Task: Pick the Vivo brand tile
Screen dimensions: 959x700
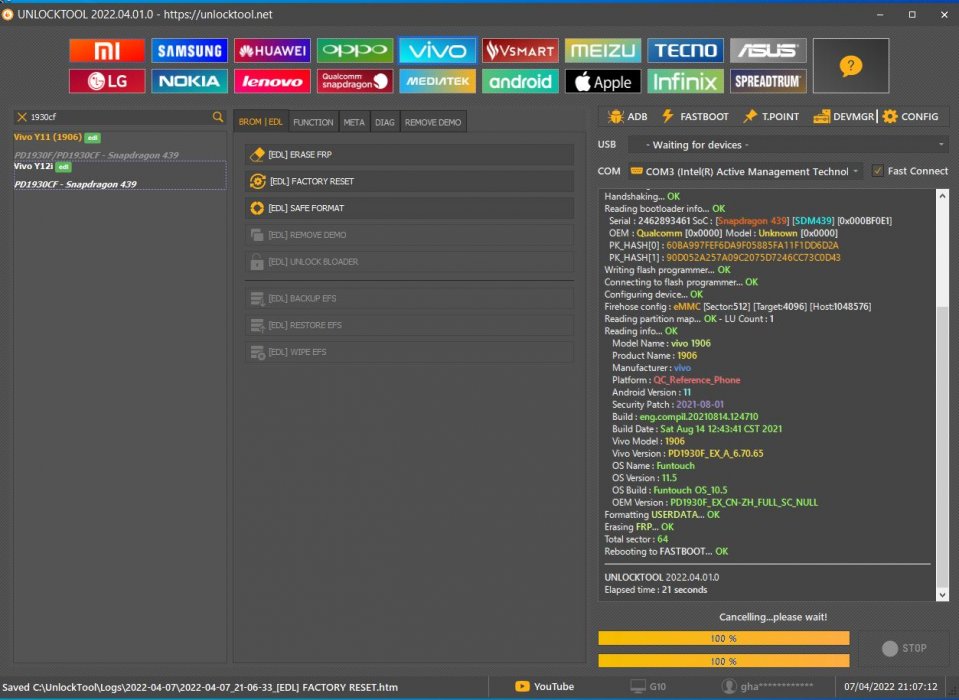Action: 437,50
